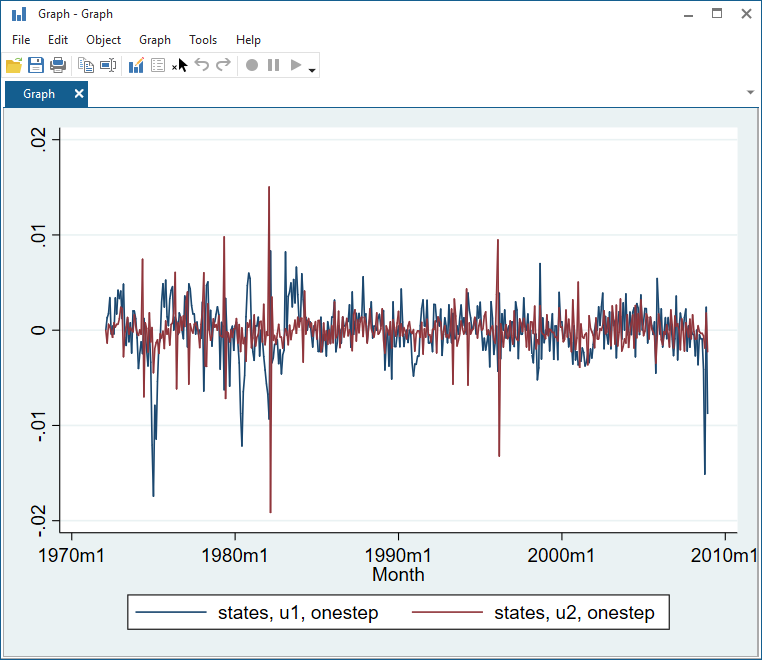Click the red u2 legend line sample
This screenshot has height=660, width=762.
(447, 612)
